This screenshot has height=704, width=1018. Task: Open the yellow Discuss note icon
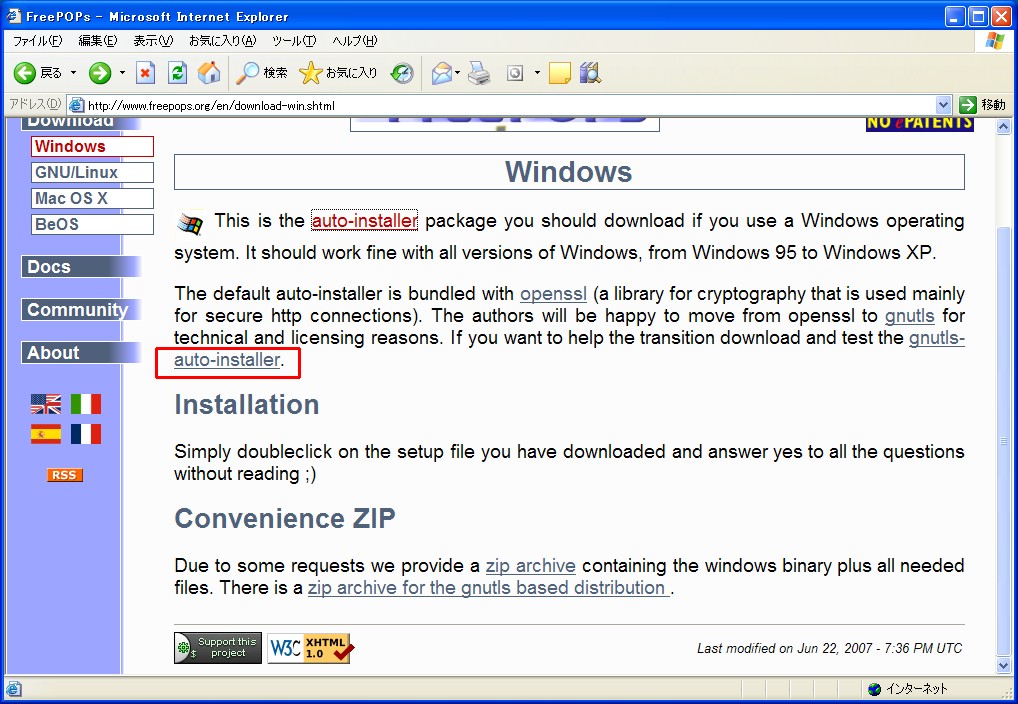(560, 73)
